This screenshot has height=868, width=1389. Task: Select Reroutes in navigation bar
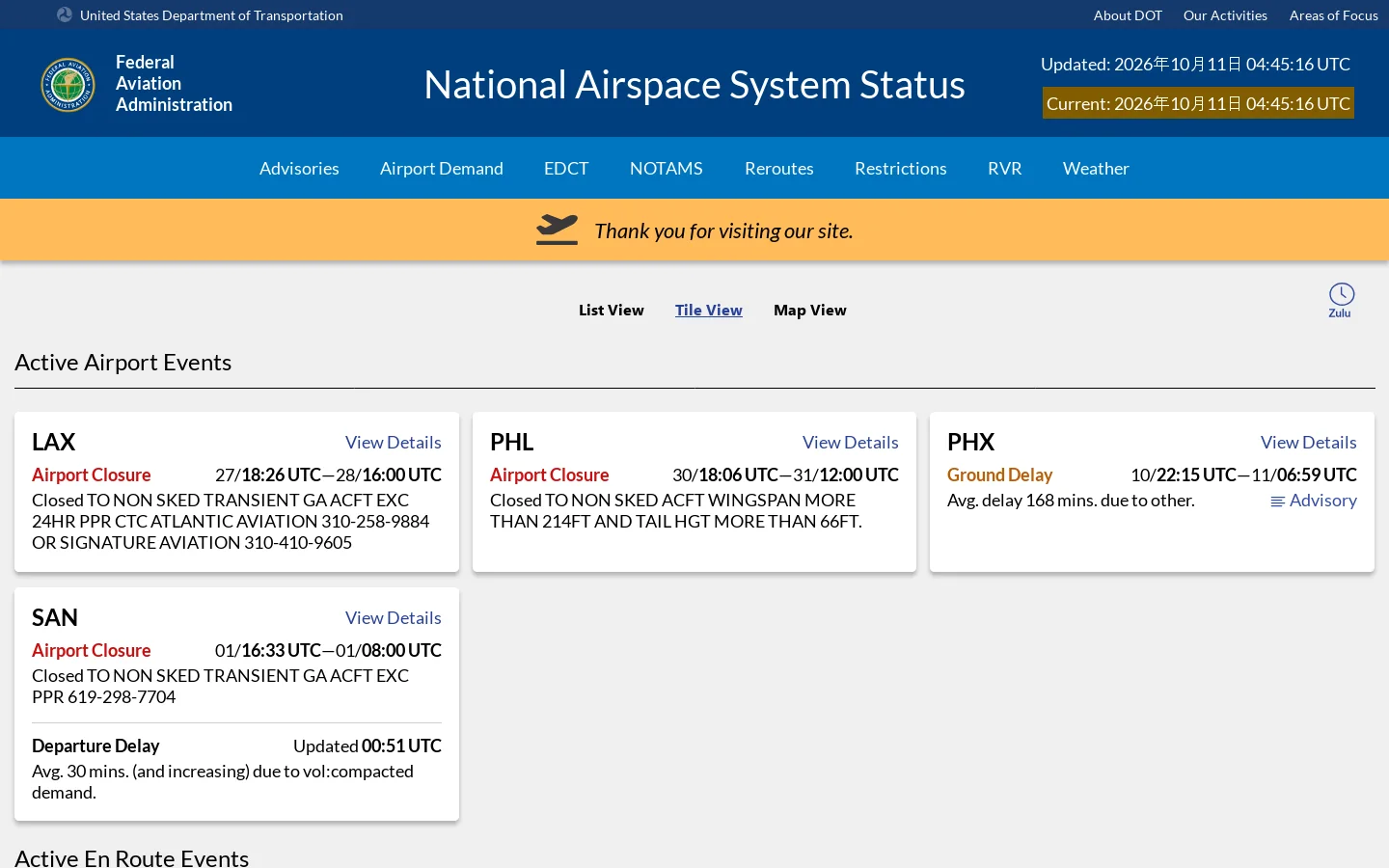click(x=779, y=168)
